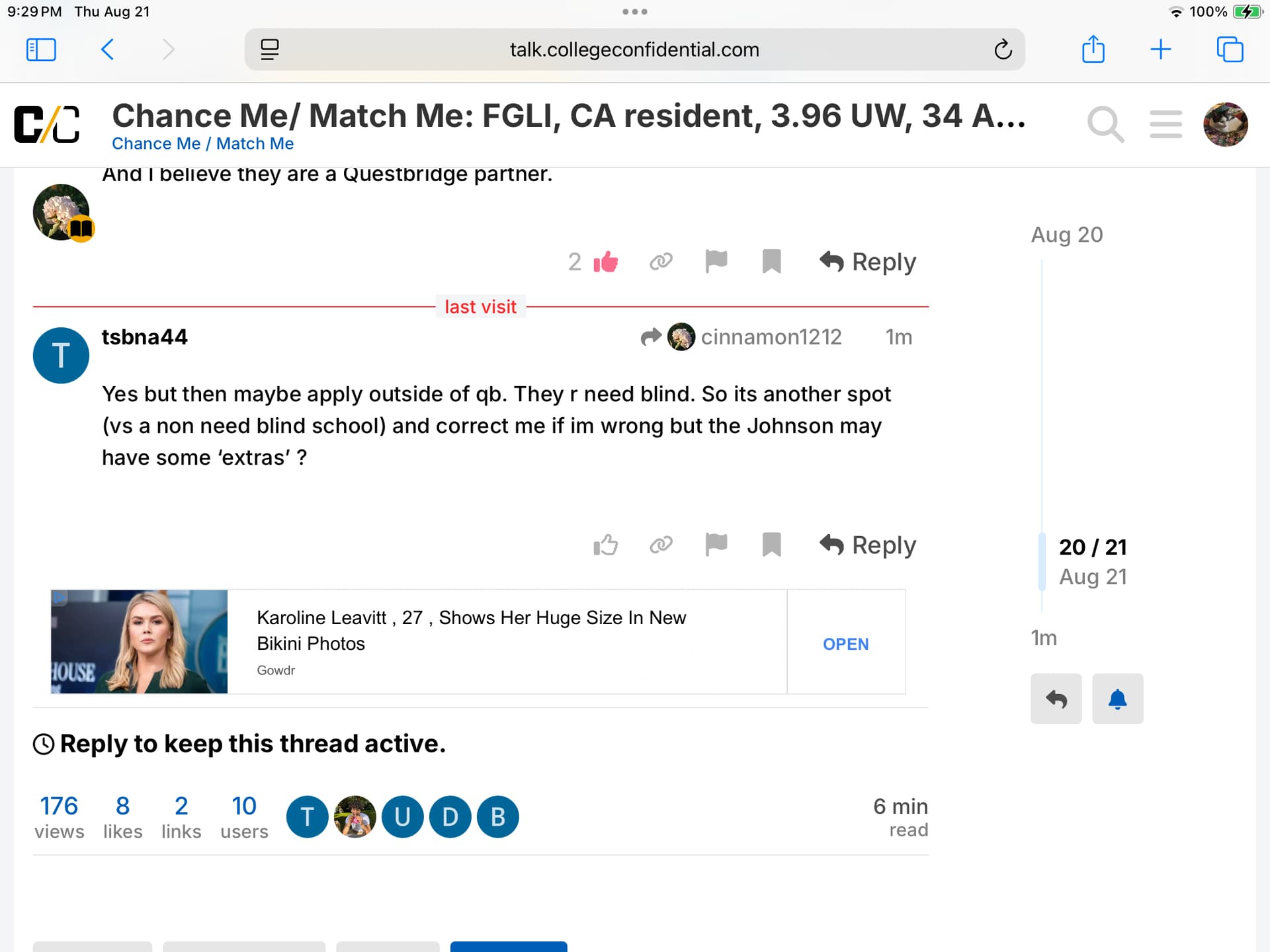Viewport: 1270px width, 952px height.
Task: Like tsbna44's post with the thumbs-up icon
Action: [605, 545]
